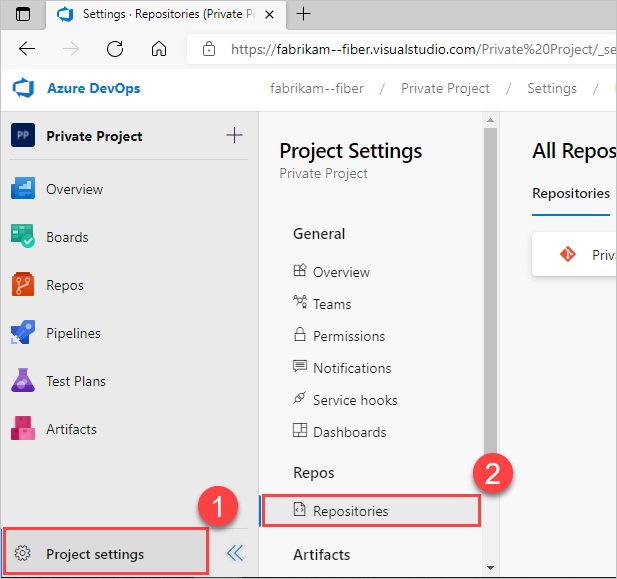Screen dimensions: 617x579
Task: Open Notifications settings page
Action: (x=352, y=368)
